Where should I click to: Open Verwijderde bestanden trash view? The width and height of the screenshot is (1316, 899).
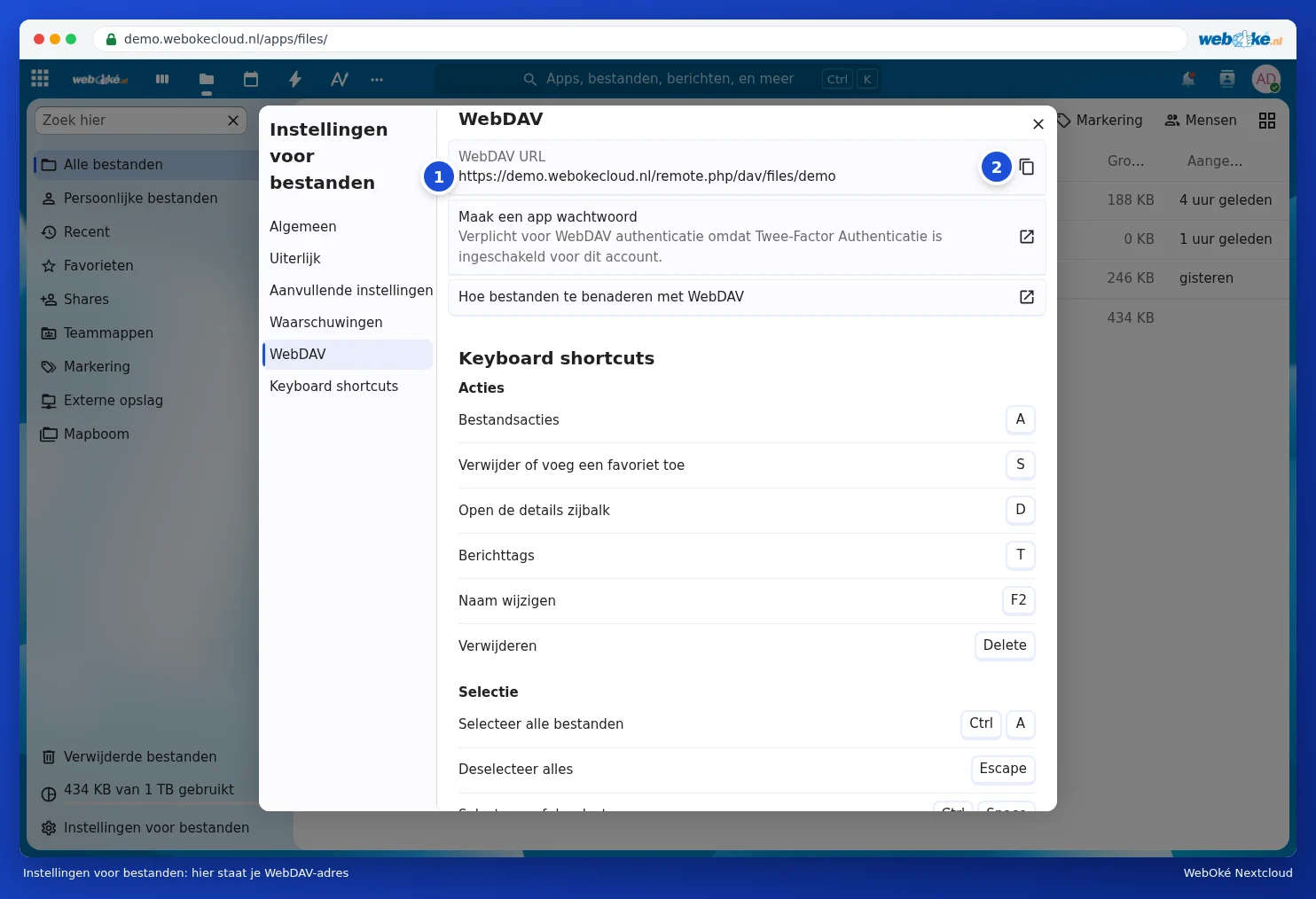coord(145,757)
